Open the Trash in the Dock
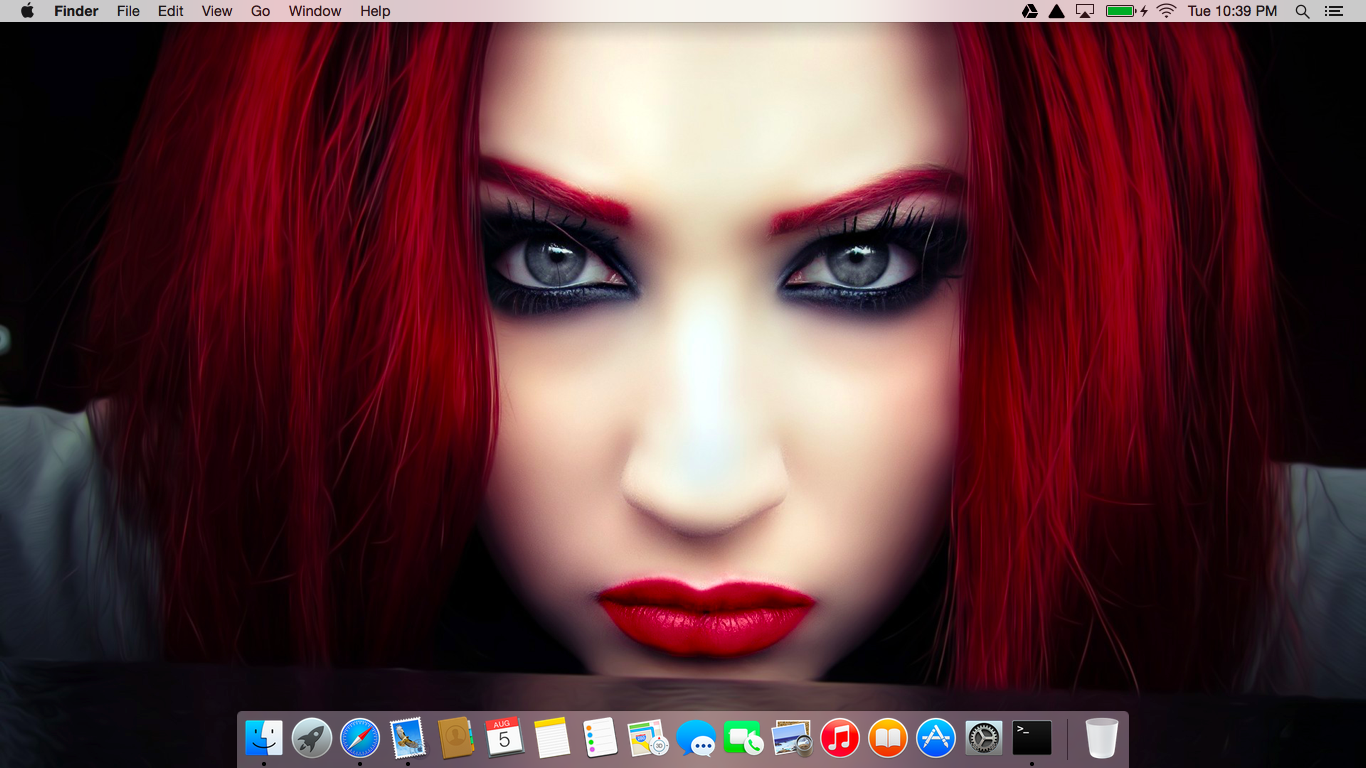The width and height of the screenshot is (1366, 768). coord(1102,739)
